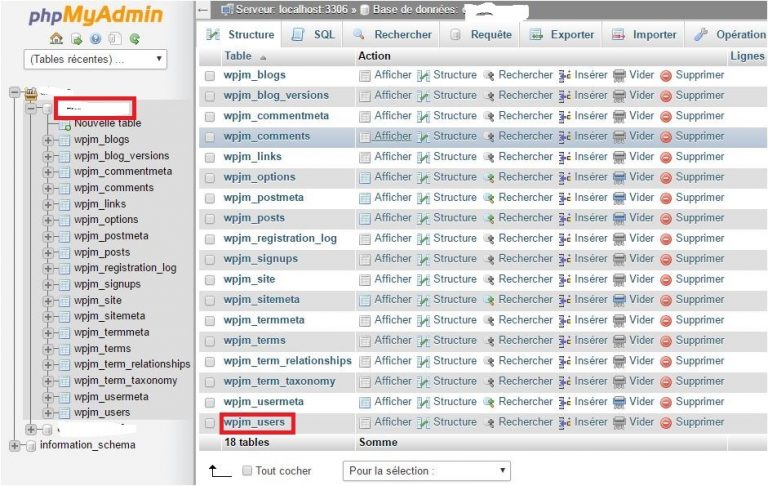Screen dimensions: 768x486
Task: Click the Afficher icon in wpjm_site row
Action: (x=364, y=280)
